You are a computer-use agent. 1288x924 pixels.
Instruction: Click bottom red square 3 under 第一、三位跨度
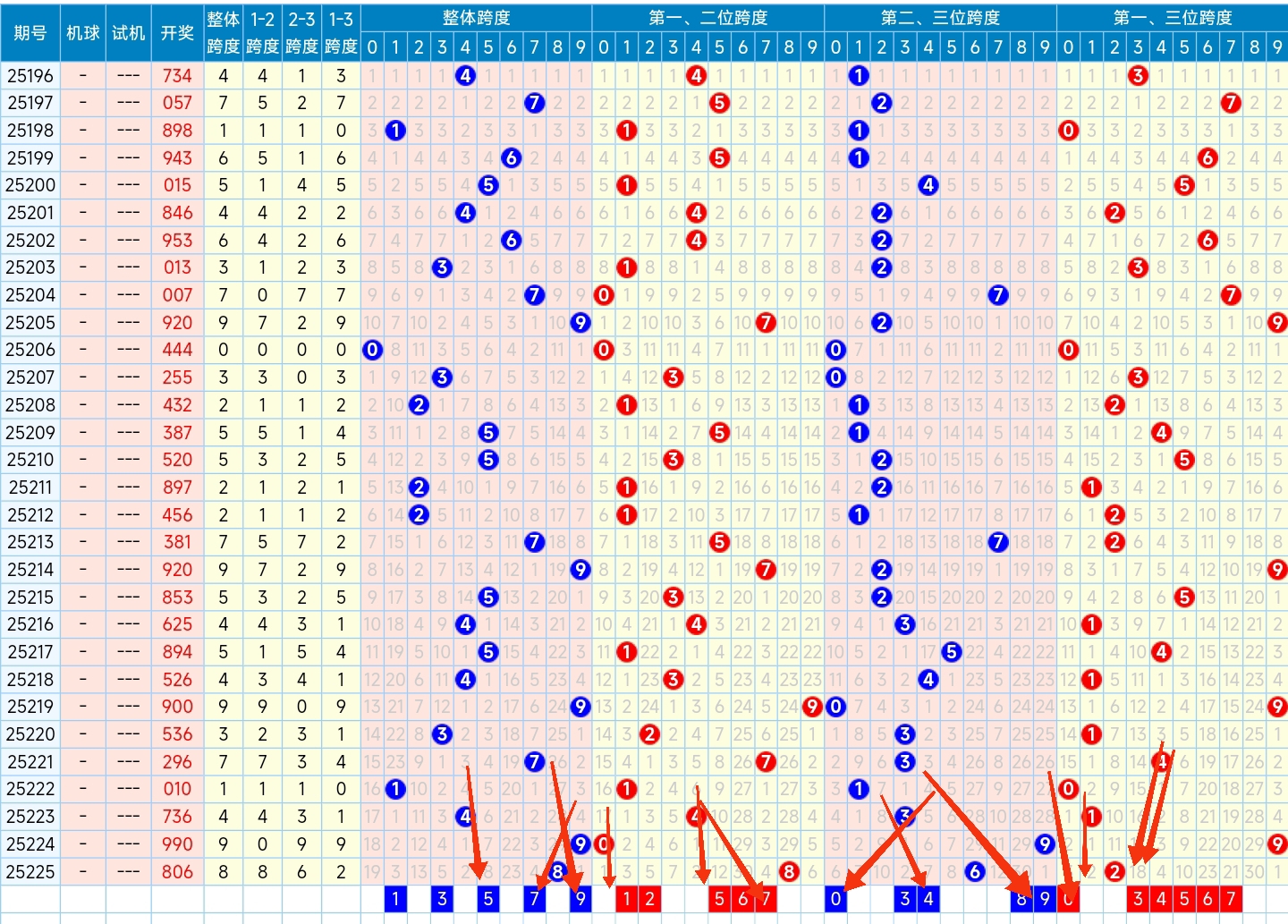pyautogui.click(x=1138, y=899)
